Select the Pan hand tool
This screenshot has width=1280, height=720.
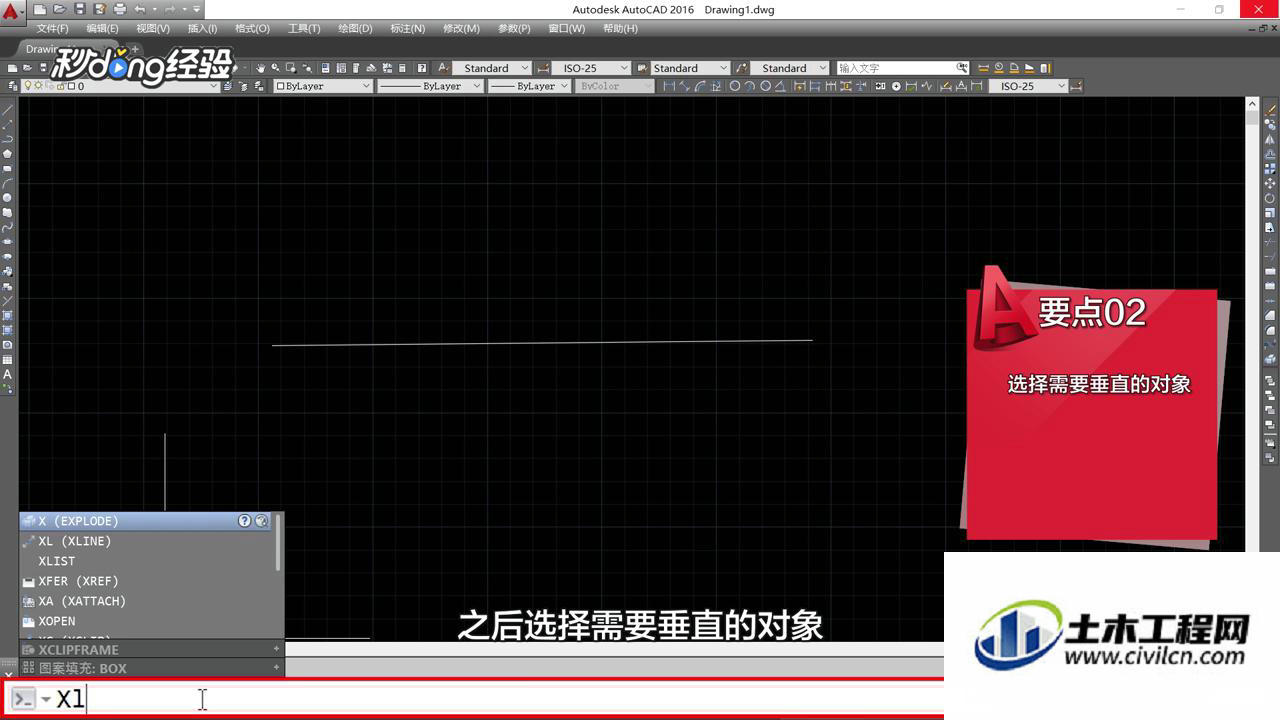pos(260,68)
